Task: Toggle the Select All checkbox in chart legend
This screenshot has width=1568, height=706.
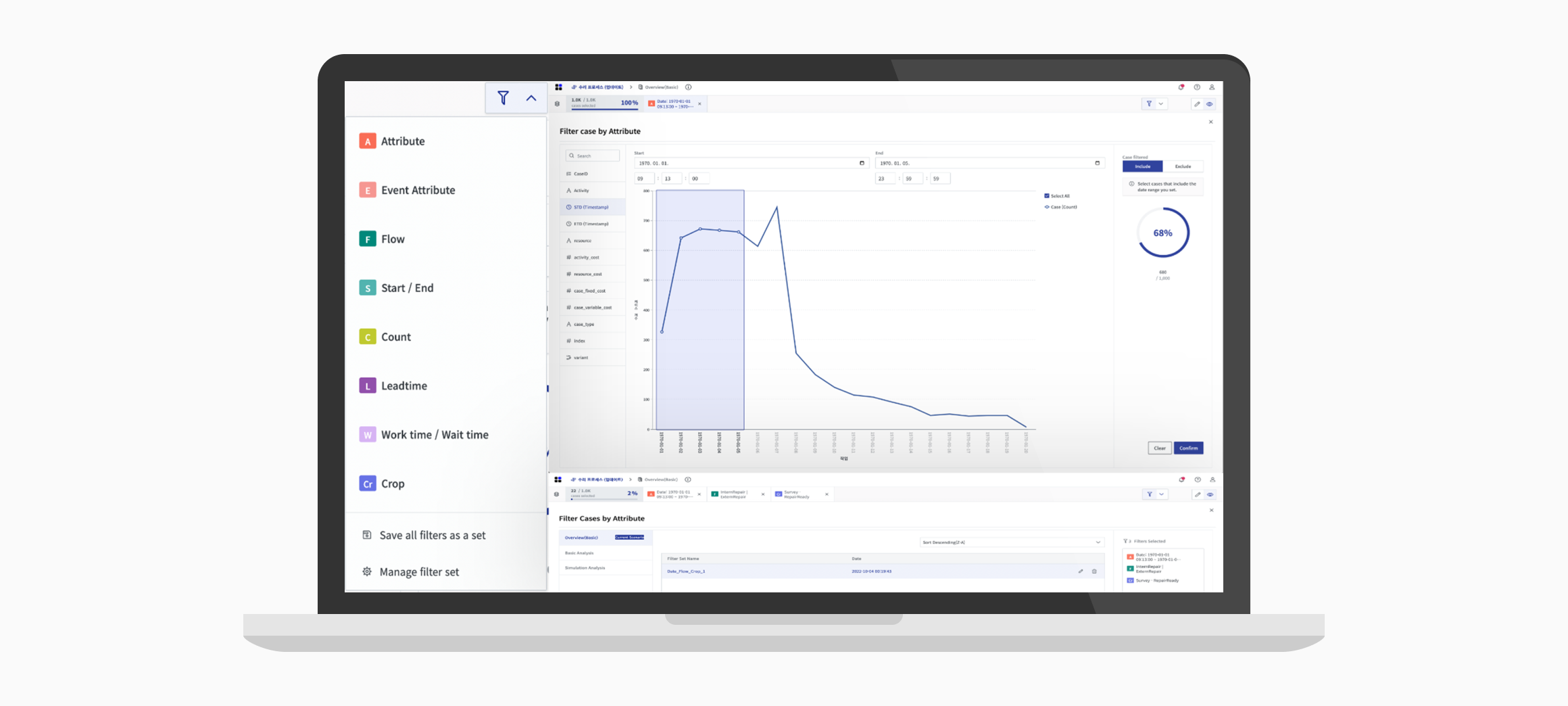Action: [x=1047, y=196]
